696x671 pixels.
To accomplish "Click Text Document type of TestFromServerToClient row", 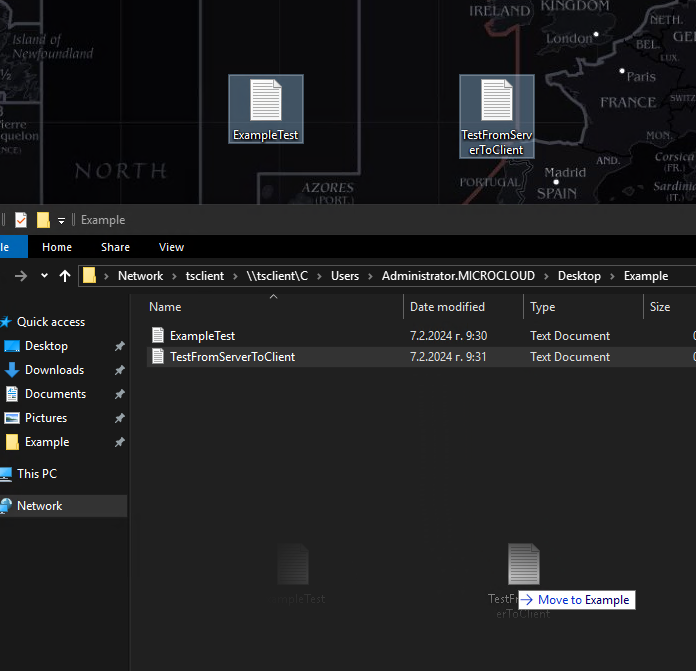I will pyautogui.click(x=570, y=357).
